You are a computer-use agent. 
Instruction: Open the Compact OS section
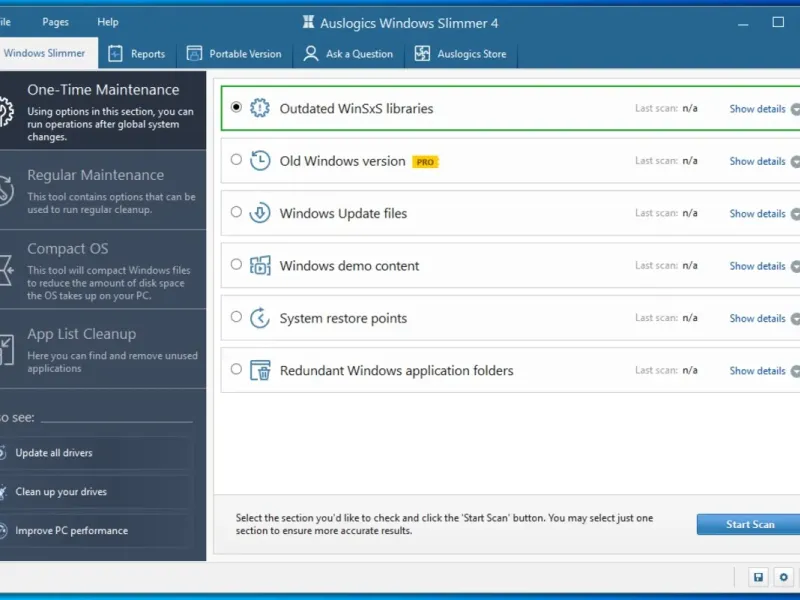point(100,267)
